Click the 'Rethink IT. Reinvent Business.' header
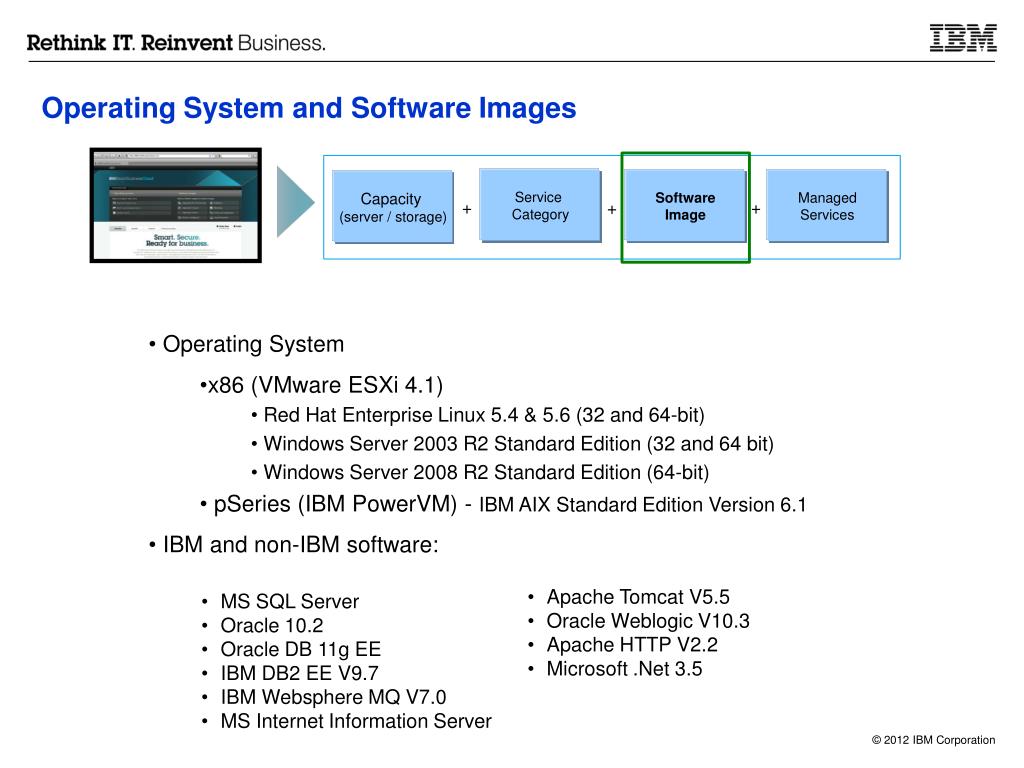This screenshot has width=1024, height=768. click(x=176, y=43)
